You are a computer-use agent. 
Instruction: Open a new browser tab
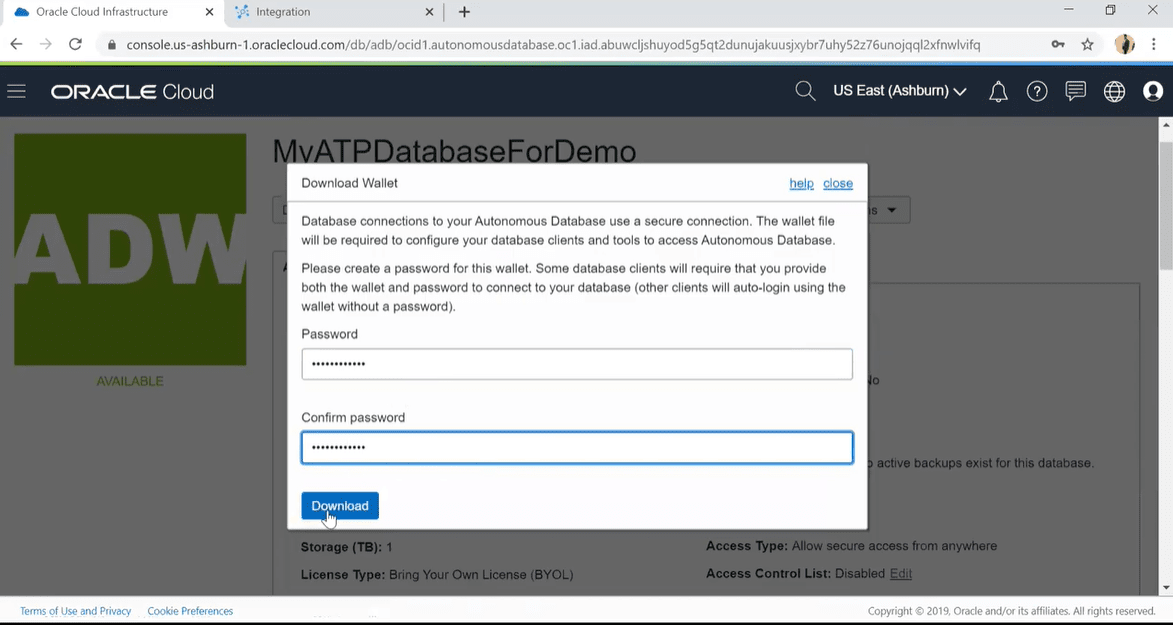pos(465,12)
